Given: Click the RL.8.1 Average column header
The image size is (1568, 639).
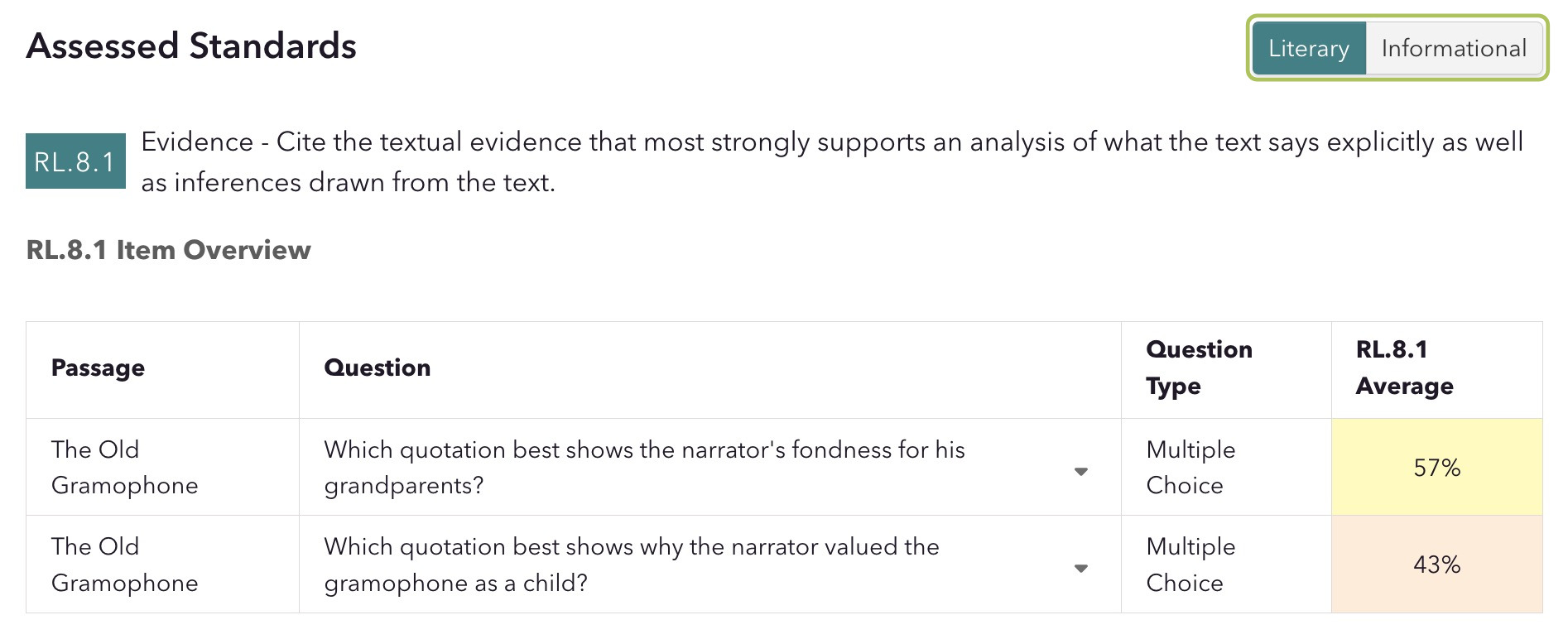Looking at the screenshot, I should pyautogui.click(x=1404, y=368).
